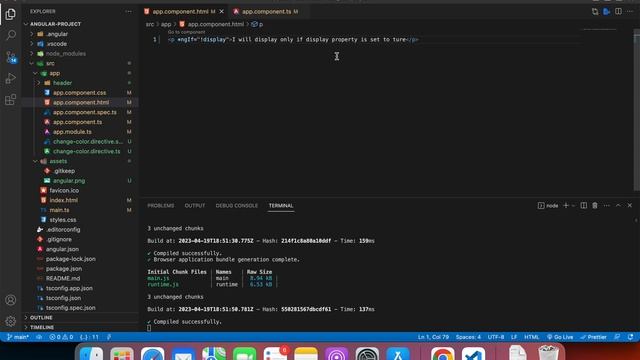This screenshot has width=640, height=360.
Task: Click the Split Editor icon
Action: [618, 11]
